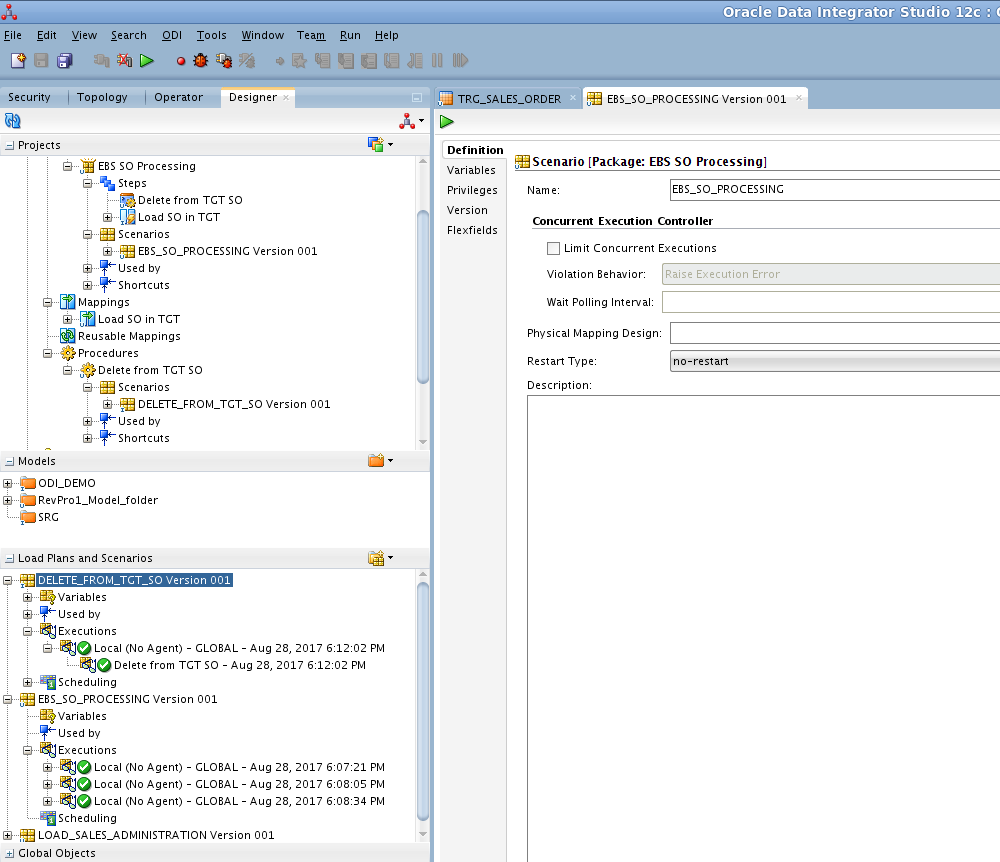
Task: Select the Flexfields section of the scenario editor
Action: 472,230
